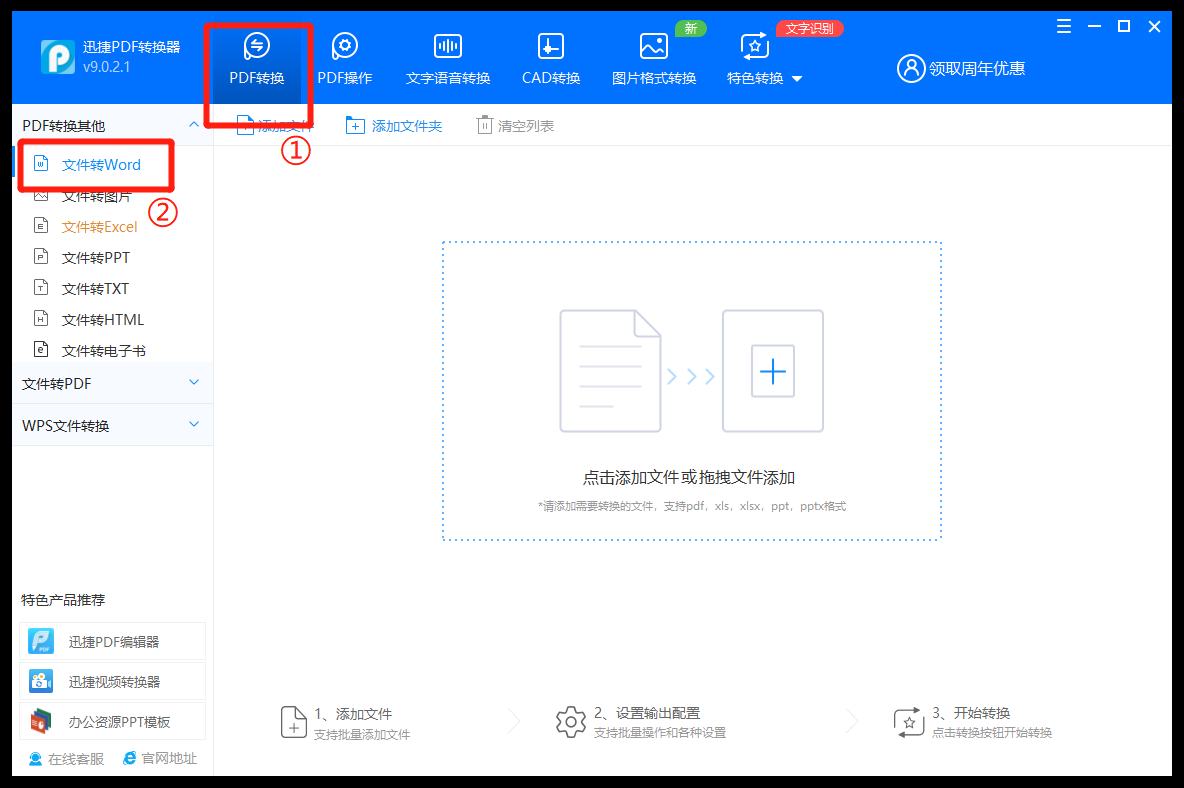Viewport: 1184px width, 788px height.
Task: Click the document placeholder icon in drop zone
Action: point(610,371)
